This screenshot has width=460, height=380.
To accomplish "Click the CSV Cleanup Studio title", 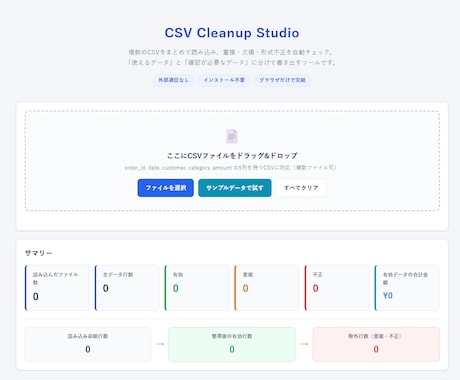I will tap(232, 33).
